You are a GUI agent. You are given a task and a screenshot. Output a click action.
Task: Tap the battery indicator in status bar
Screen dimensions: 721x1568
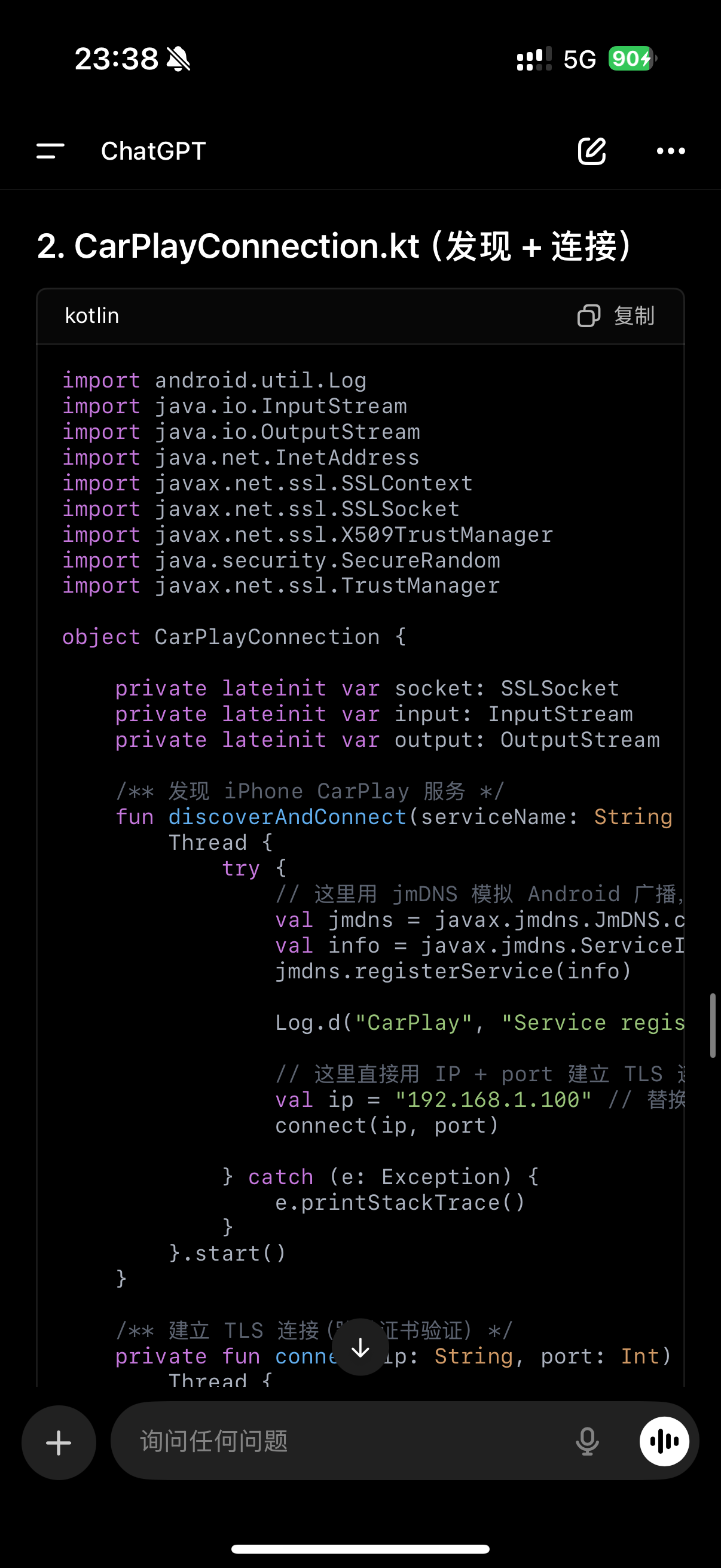[633, 59]
